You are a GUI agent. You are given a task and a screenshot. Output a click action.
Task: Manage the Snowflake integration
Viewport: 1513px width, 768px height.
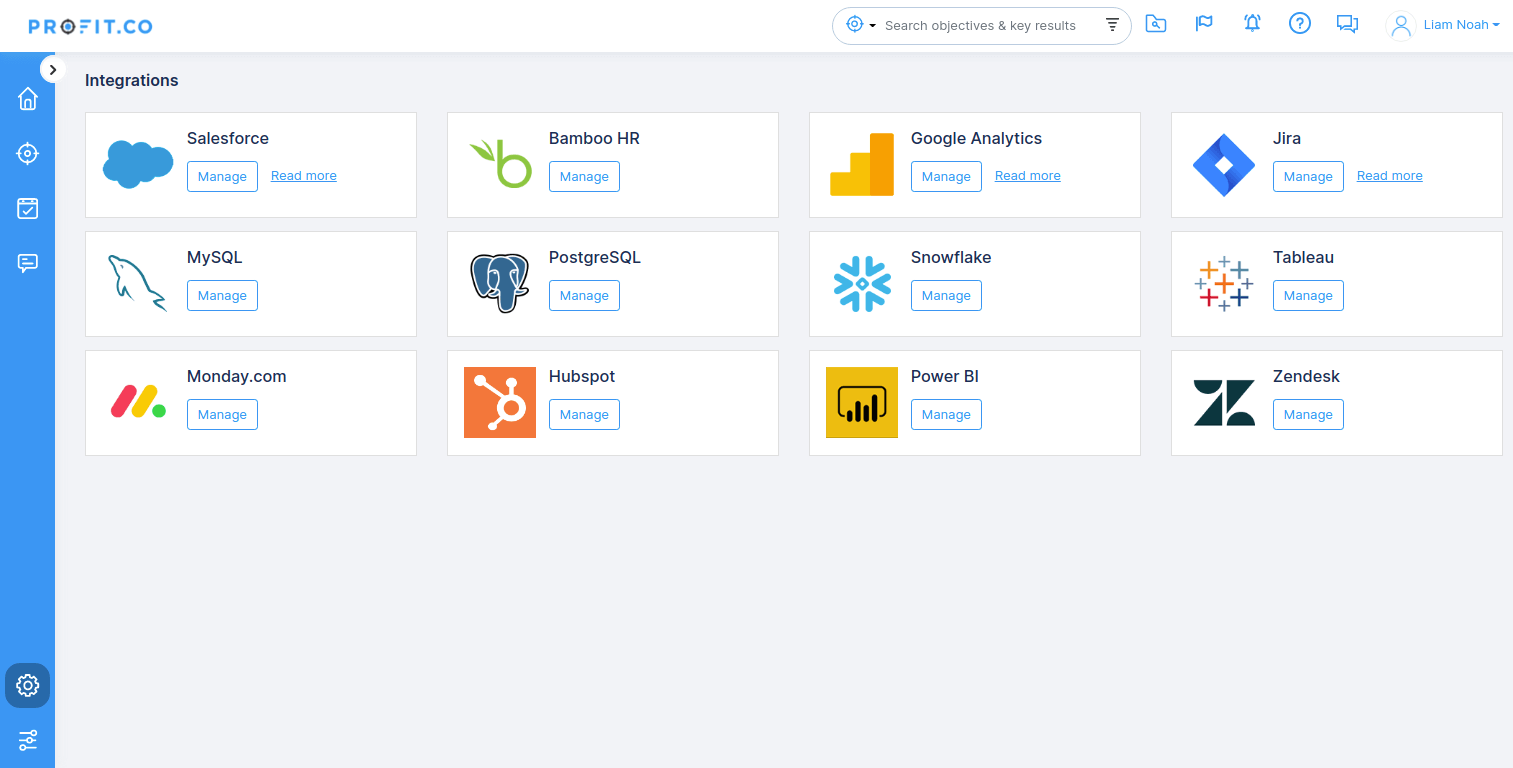[x=946, y=295]
